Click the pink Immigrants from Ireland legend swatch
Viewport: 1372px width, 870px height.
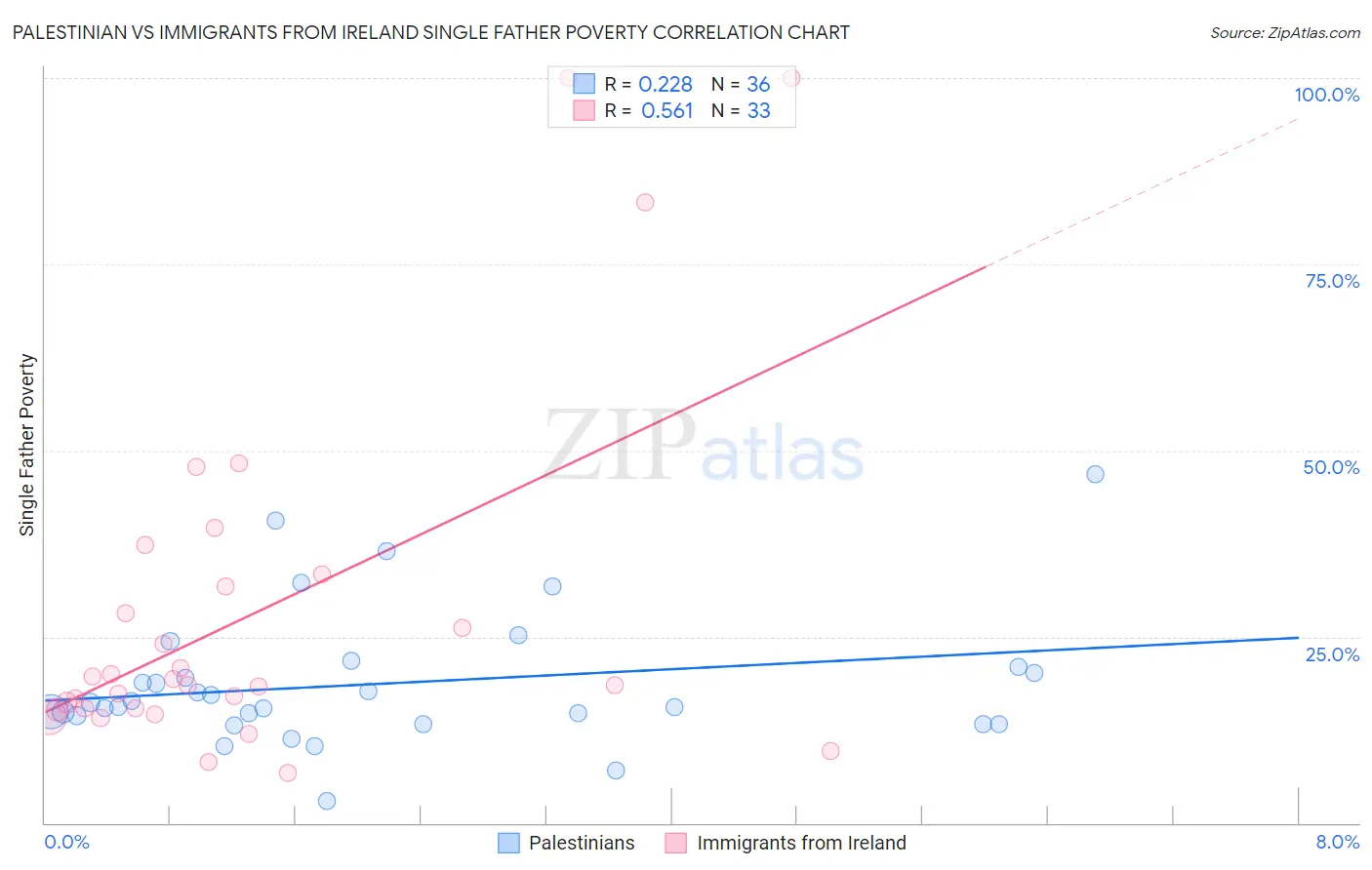(676, 843)
